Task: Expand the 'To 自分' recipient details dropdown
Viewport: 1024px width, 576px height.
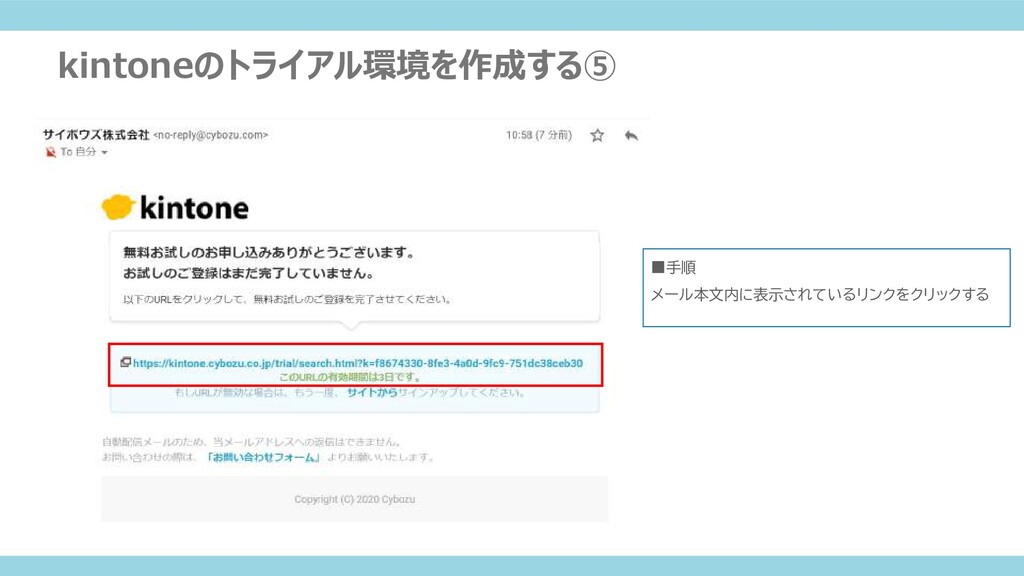Action: pyautogui.click(x=104, y=152)
